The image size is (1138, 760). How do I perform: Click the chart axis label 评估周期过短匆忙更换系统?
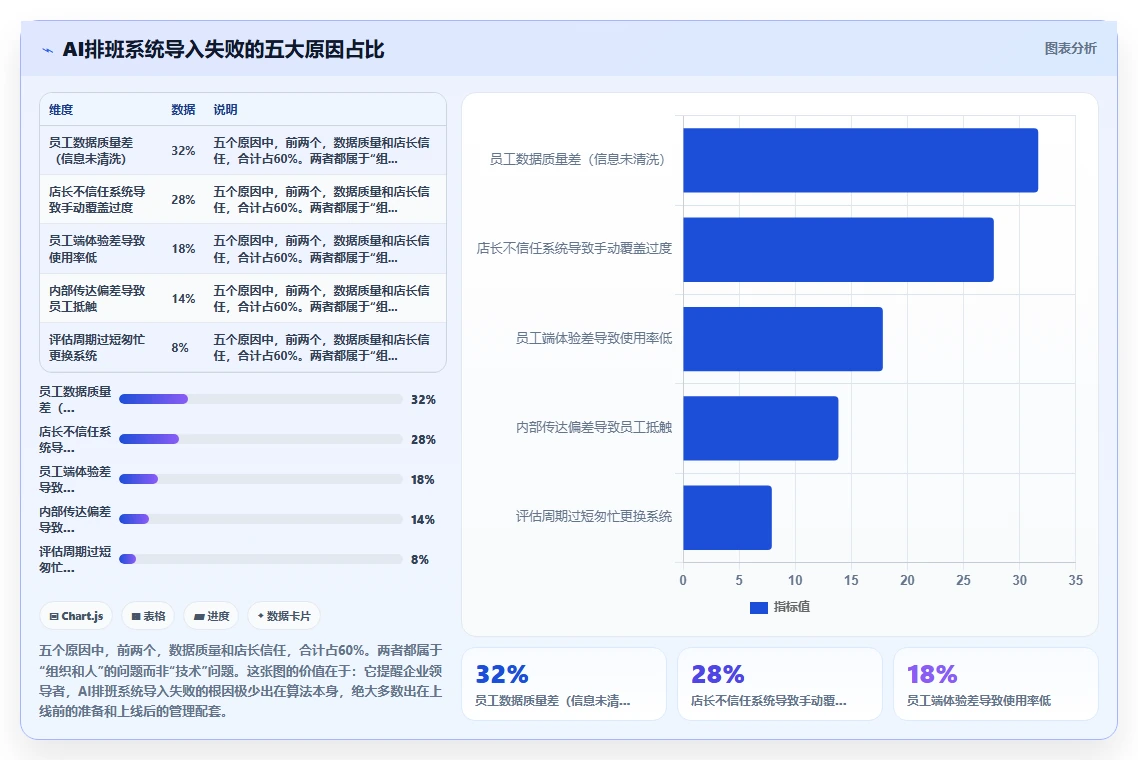coord(594,517)
